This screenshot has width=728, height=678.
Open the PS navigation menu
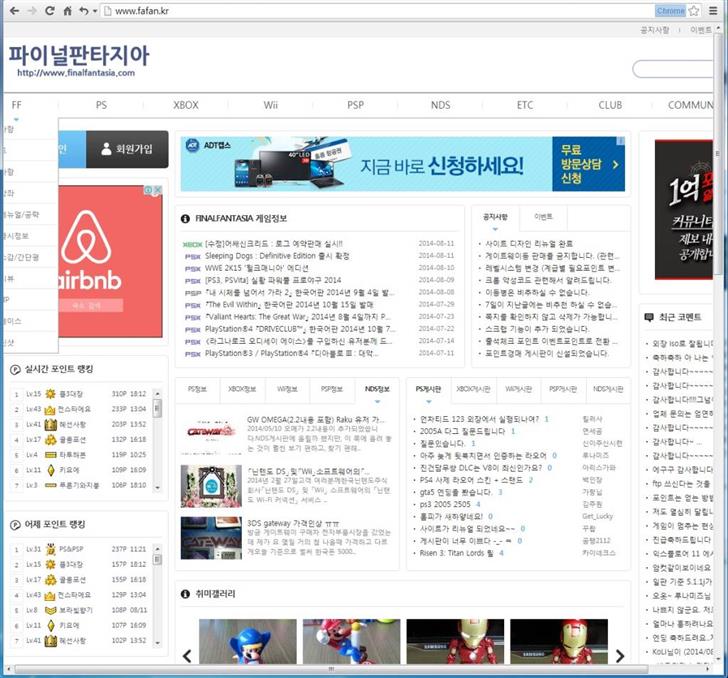pyautogui.click(x=101, y=105)
